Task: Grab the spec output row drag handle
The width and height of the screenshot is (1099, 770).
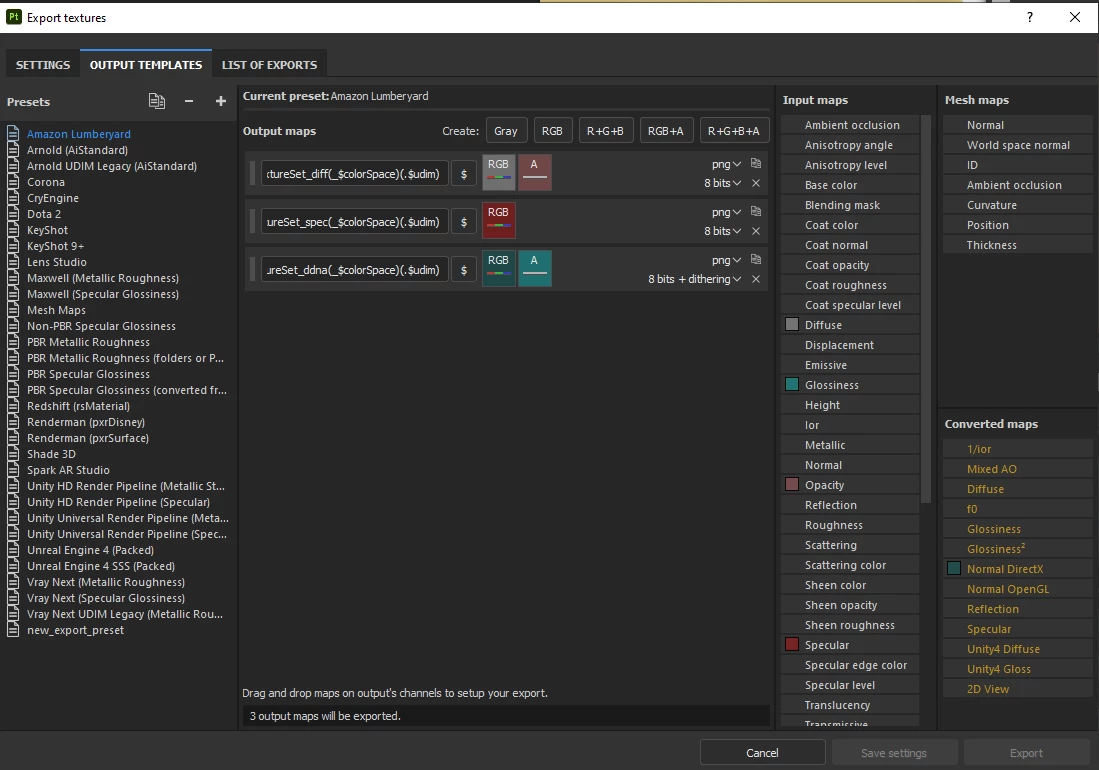Action: click(253, 222)
